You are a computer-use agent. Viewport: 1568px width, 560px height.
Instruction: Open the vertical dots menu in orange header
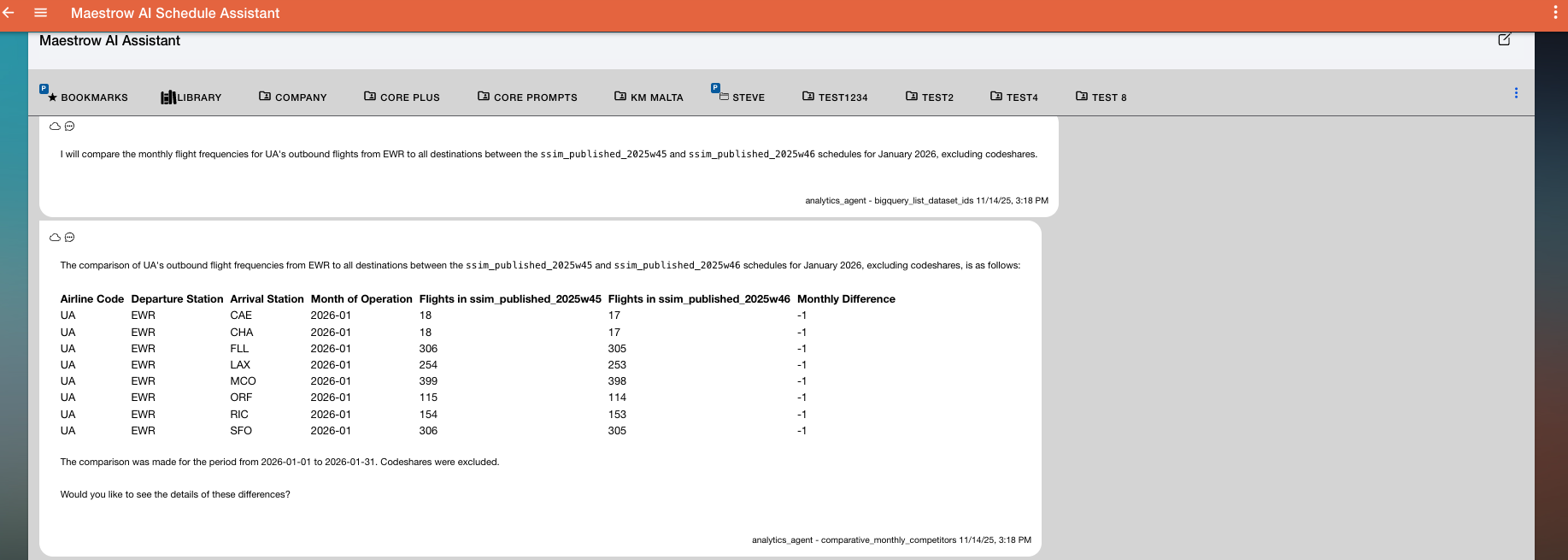point(1555,13)
